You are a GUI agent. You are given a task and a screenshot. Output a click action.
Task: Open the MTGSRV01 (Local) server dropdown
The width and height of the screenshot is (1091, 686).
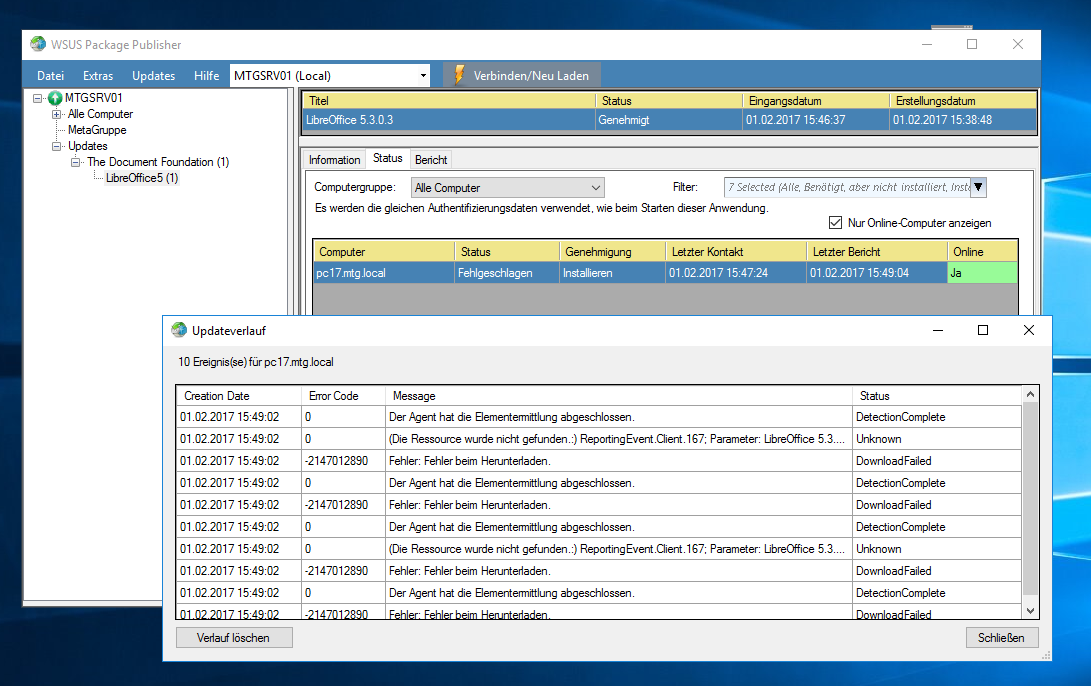tap(423, 75)
